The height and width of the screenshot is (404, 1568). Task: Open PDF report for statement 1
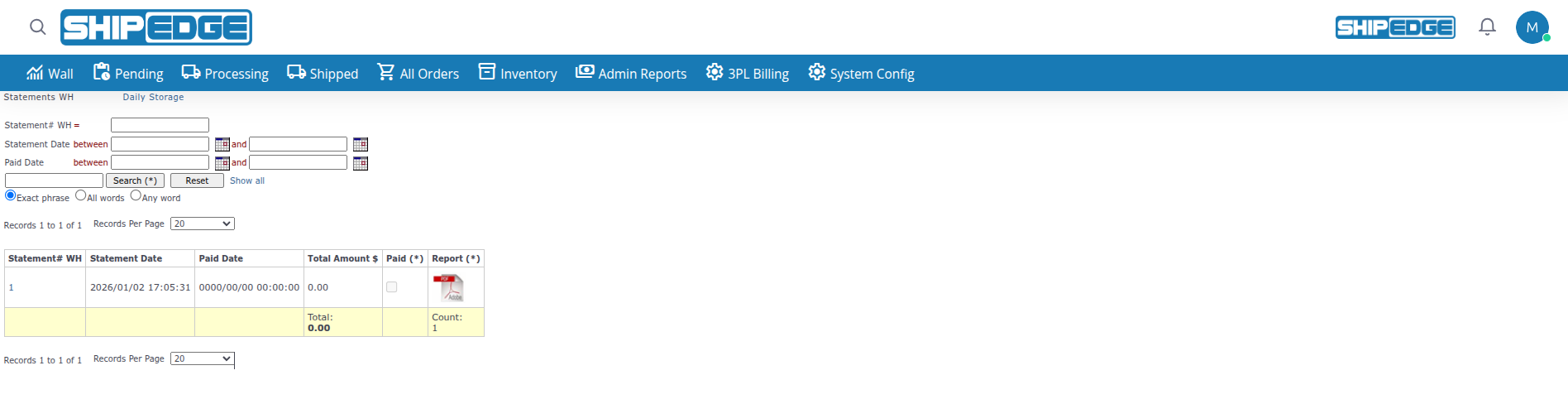448,288
